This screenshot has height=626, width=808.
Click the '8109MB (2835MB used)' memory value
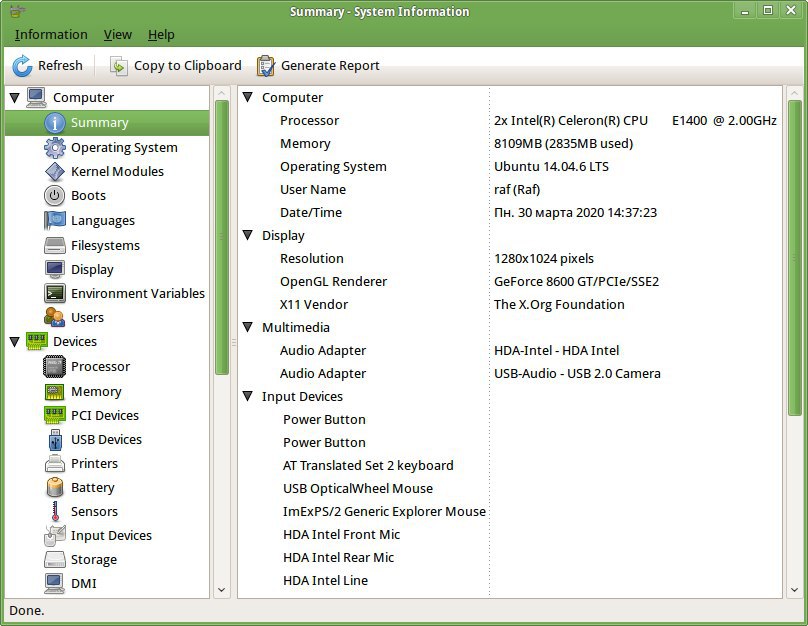(x=563, y=144)
